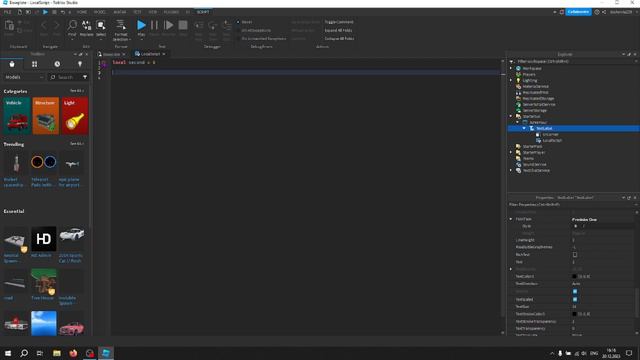
Task: Select Teams in the Explorer
Action: [x=528, y=158]
